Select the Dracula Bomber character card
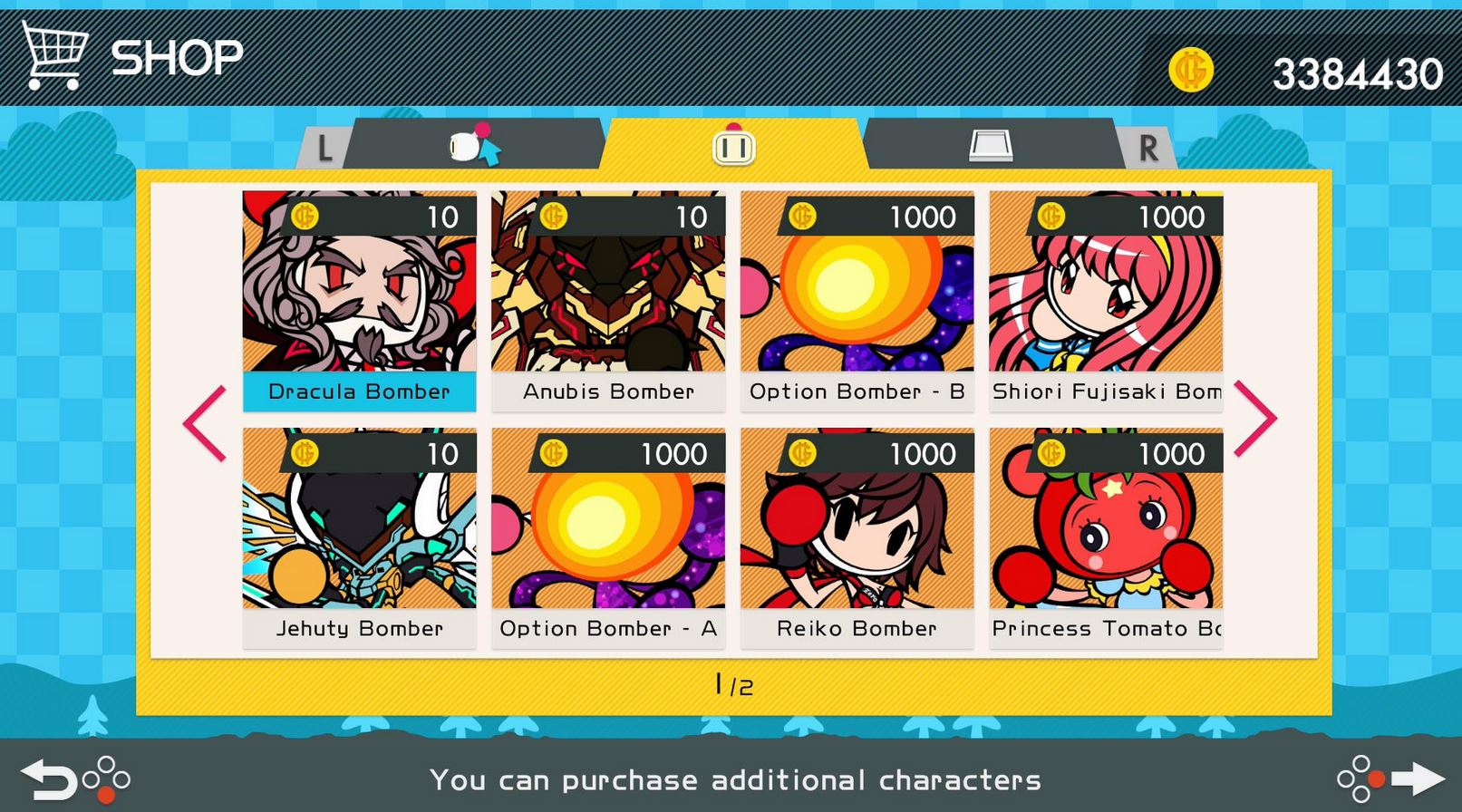 [x=359, y=301]
